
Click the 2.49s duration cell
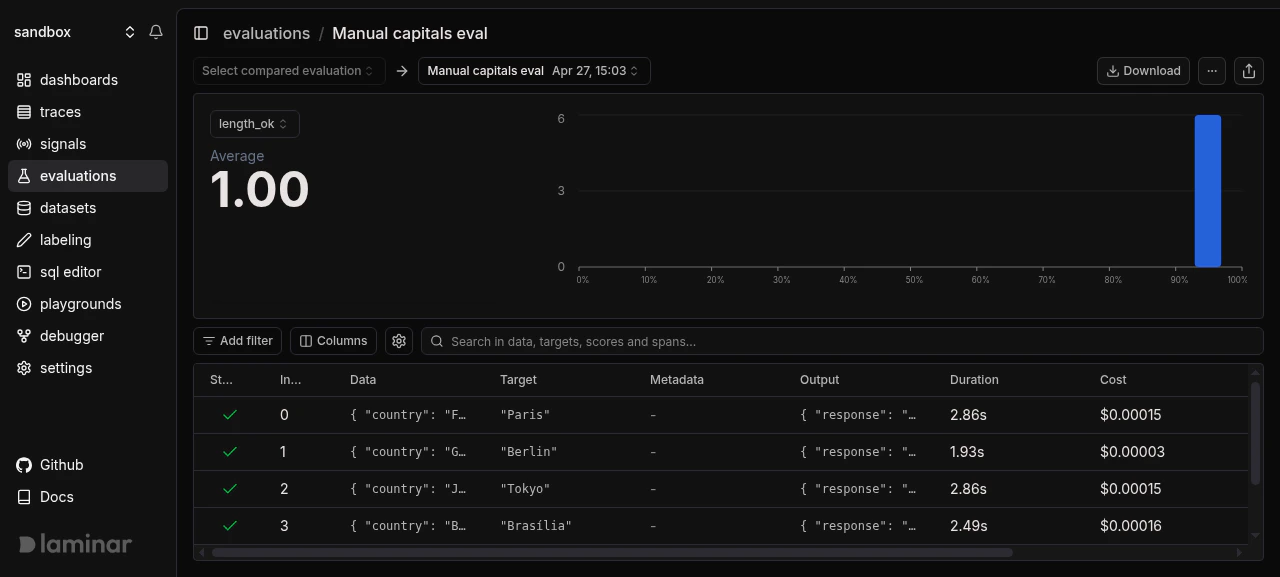click(969, 526)
